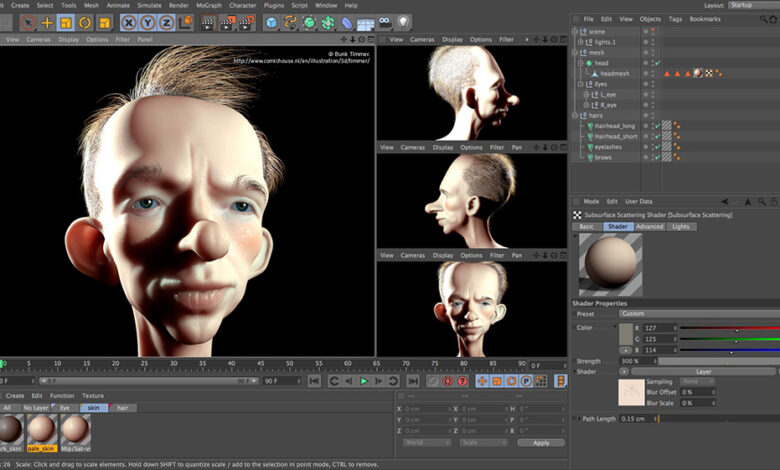Open the MoGraph menu
The height and width of the screenshot is (470, 780).
[210, 5]
